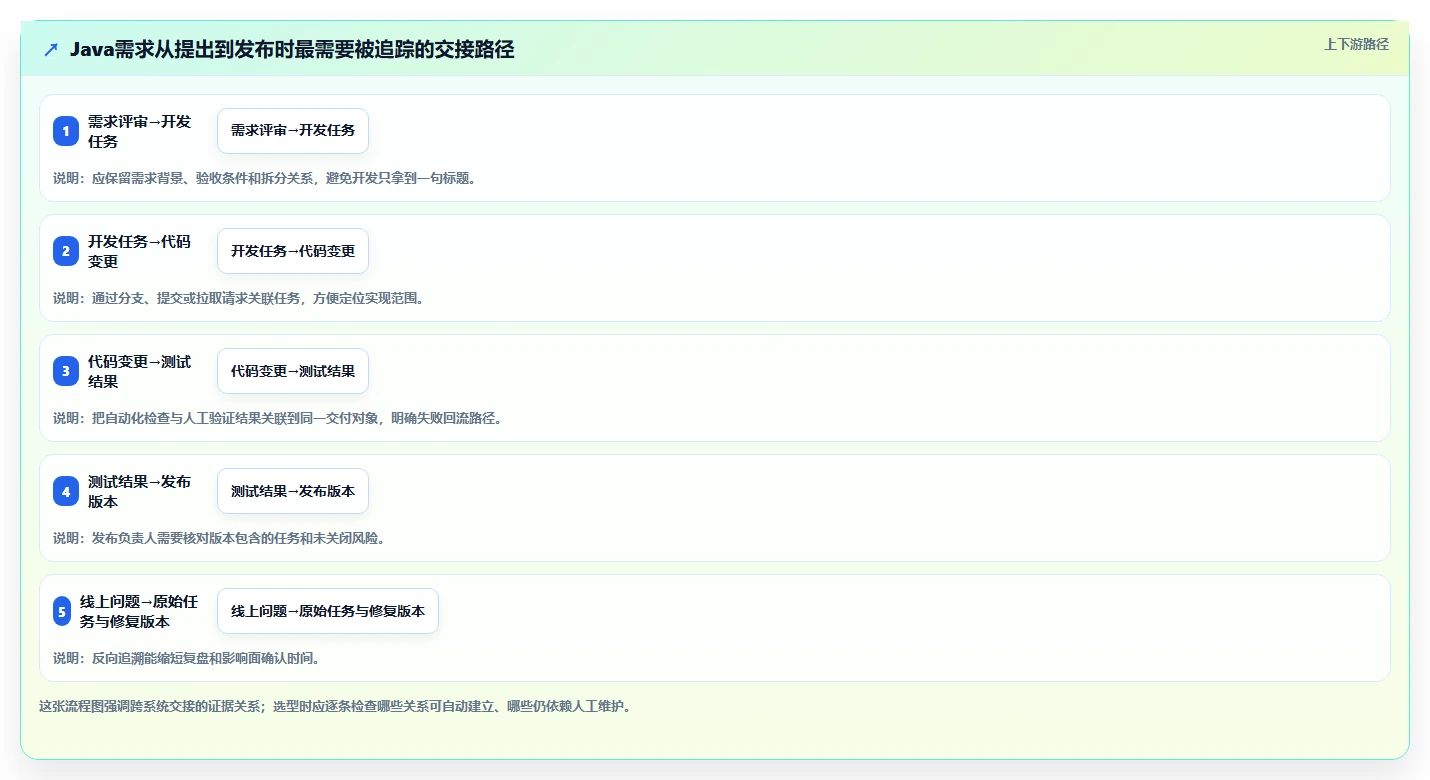Click the 上下游路径 label in header
Screen dimensions: 1430x780
[x=1356, y=44]
